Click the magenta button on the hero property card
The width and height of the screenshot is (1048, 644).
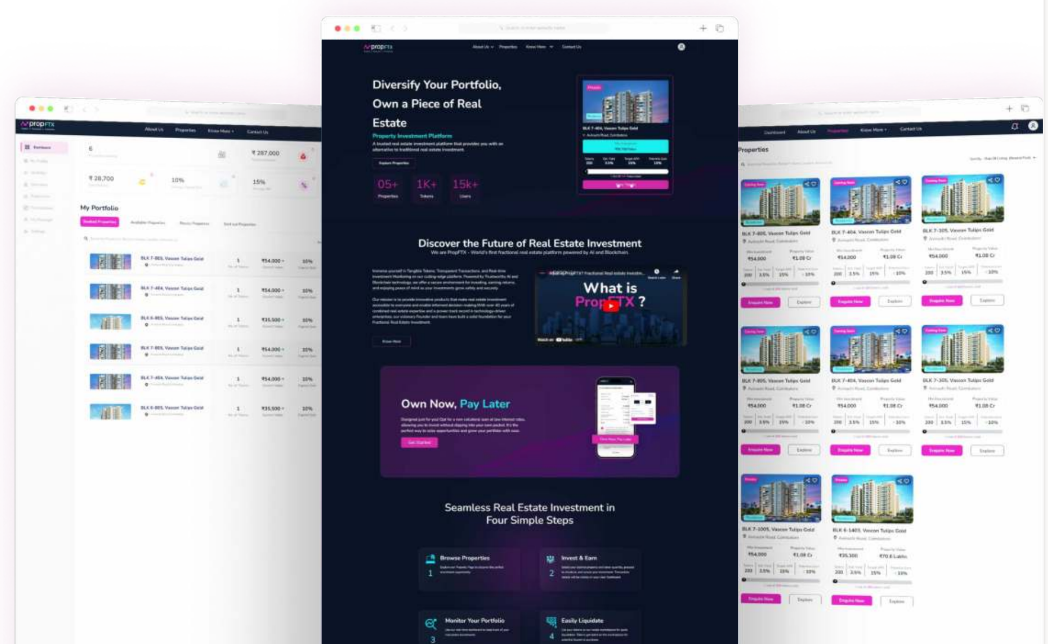(x=625, y=185)
